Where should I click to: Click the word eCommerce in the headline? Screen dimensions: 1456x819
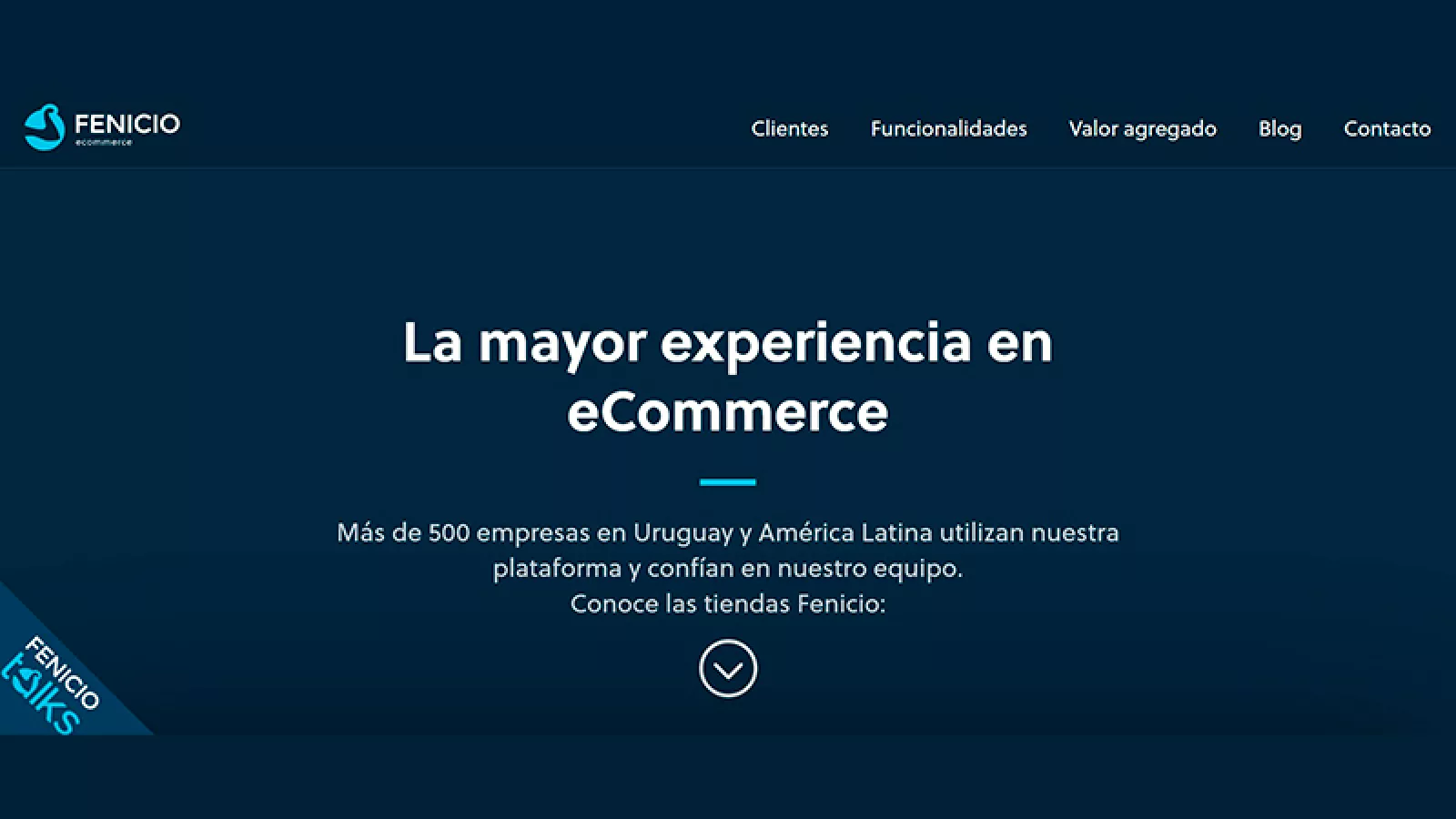click(728, 412)
